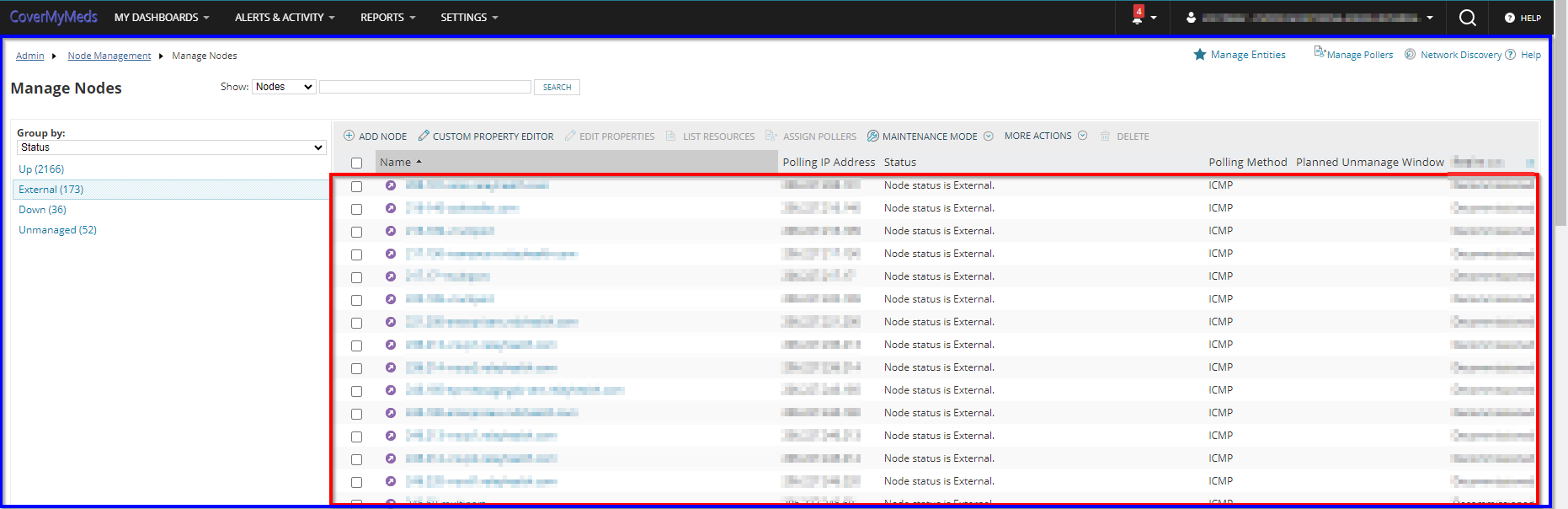
Task: Sort by the Name column header
Action: [x=576, y=162]
